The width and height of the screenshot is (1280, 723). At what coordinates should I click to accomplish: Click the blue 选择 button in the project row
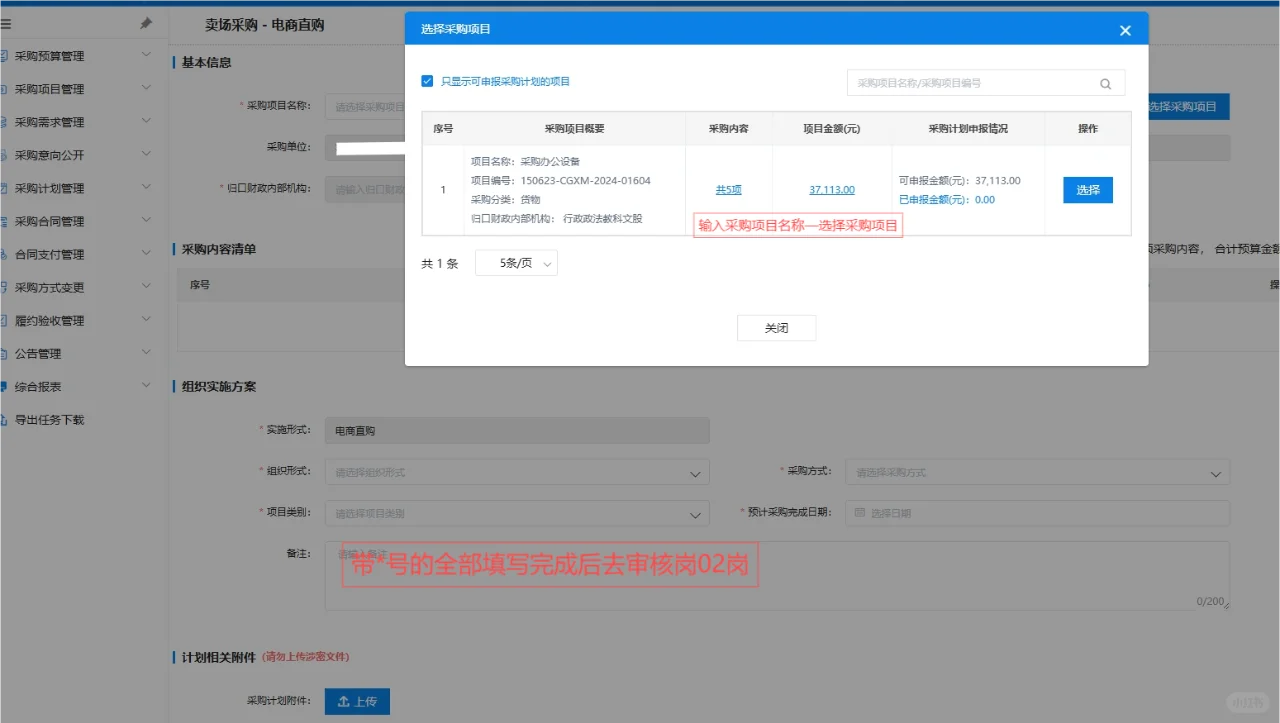tap(1087, 190)
